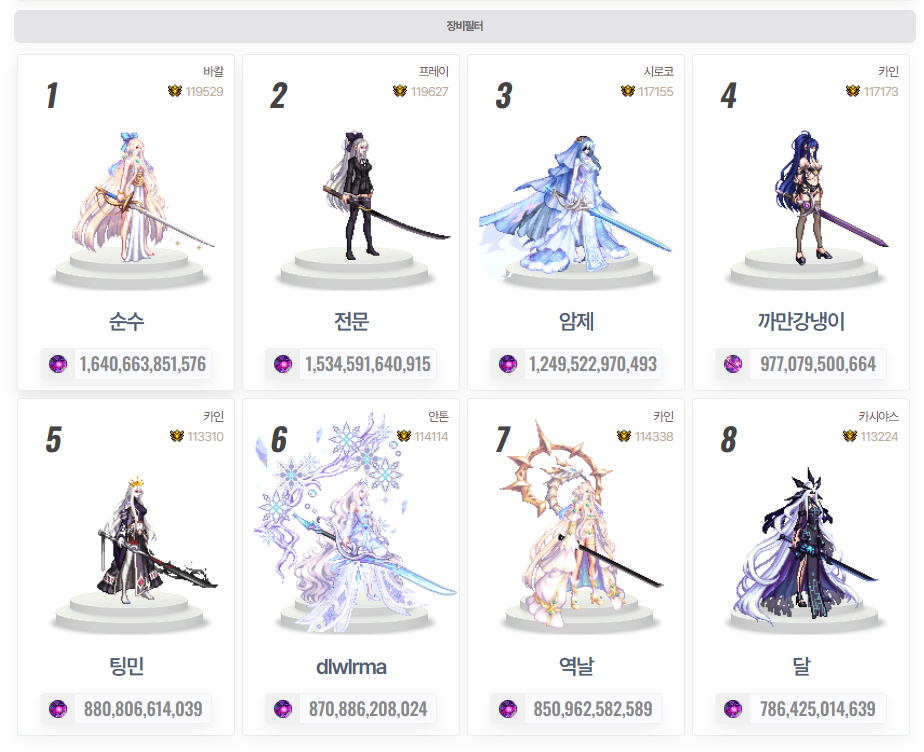Click the damage value 850,962,582,589
This screenshot has height=752, width=924.
pos(593,709)
